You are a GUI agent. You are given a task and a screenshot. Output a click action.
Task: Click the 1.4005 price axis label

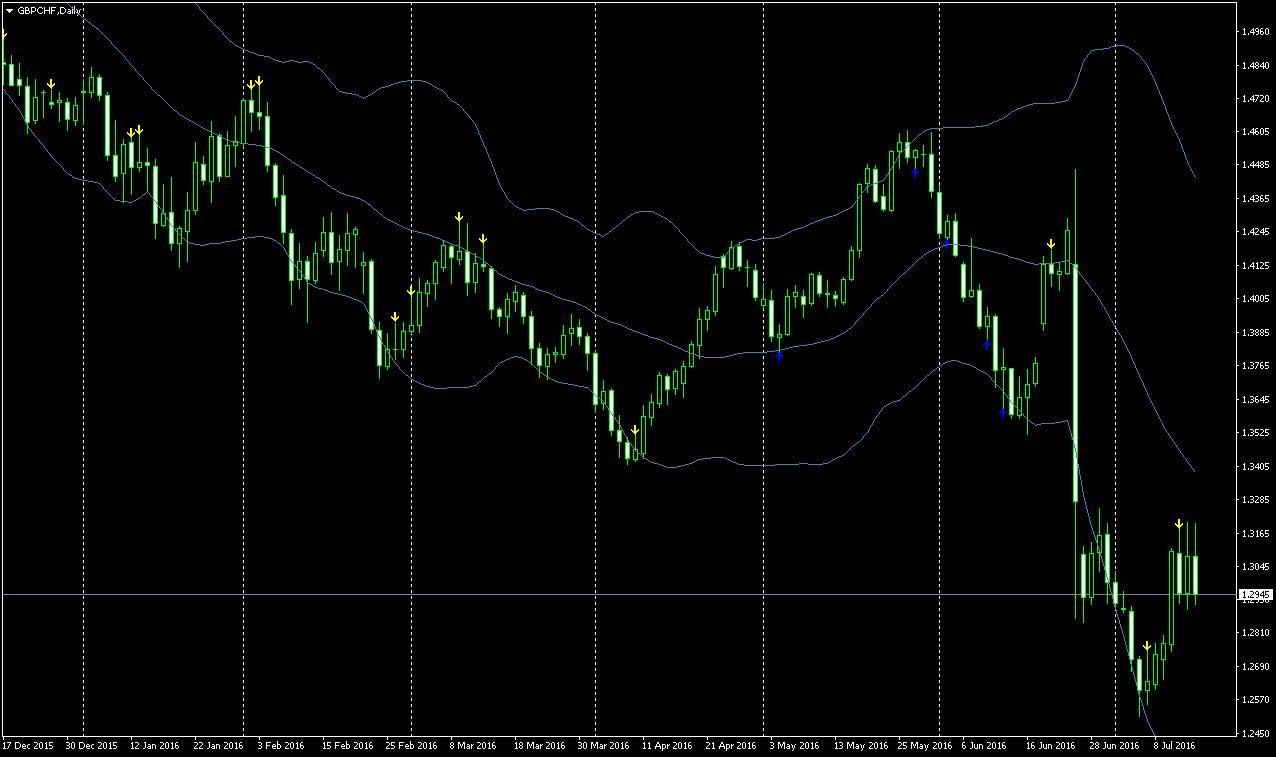click(1256, 299)
